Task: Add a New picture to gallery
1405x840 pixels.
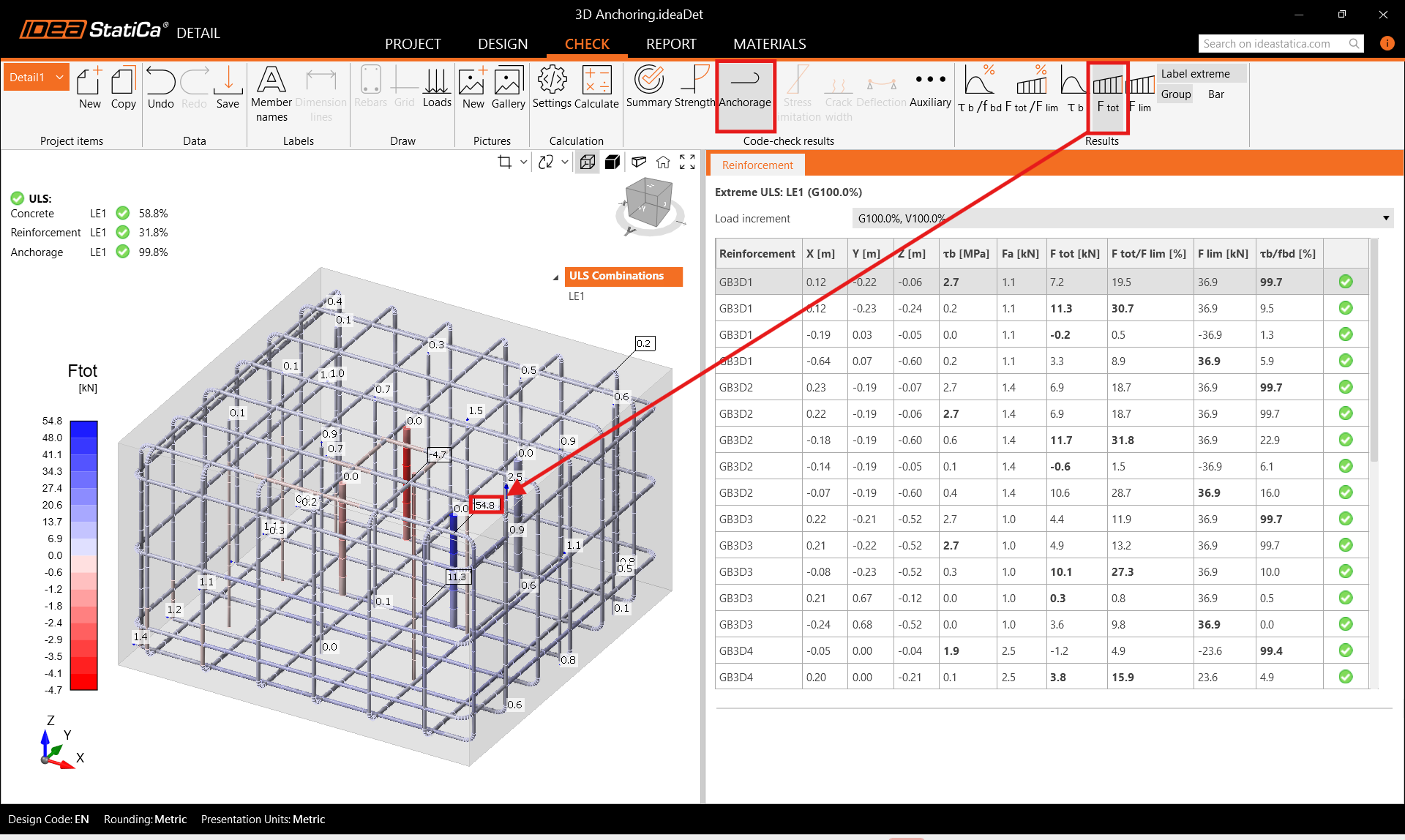Action: [x=473, y=87]
